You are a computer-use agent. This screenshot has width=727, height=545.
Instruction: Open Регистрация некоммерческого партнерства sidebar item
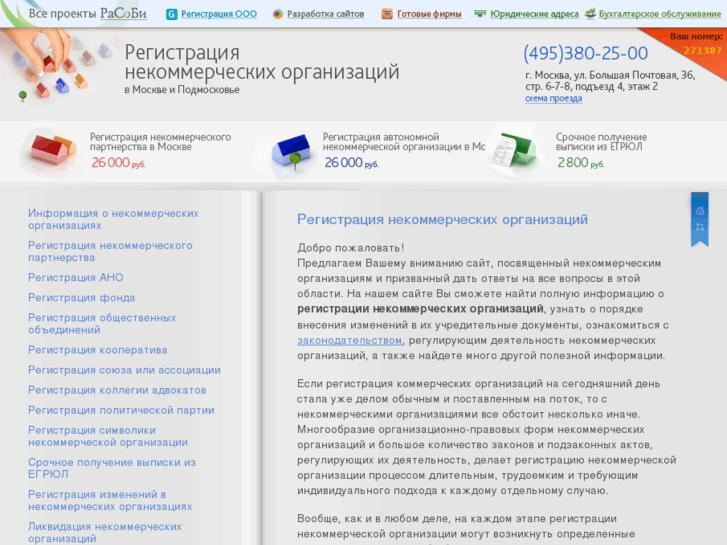click(x=110, y=251)
